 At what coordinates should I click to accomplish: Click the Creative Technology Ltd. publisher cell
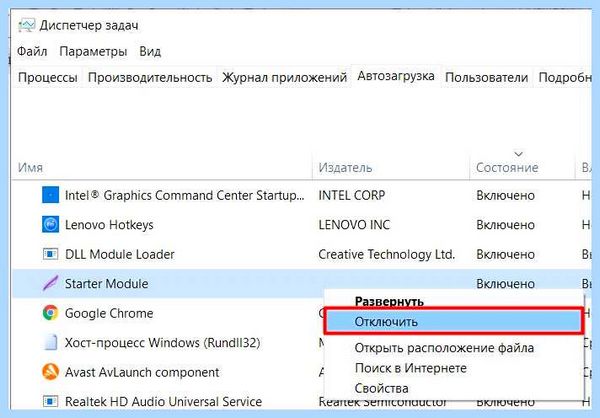tap(386, 254)
